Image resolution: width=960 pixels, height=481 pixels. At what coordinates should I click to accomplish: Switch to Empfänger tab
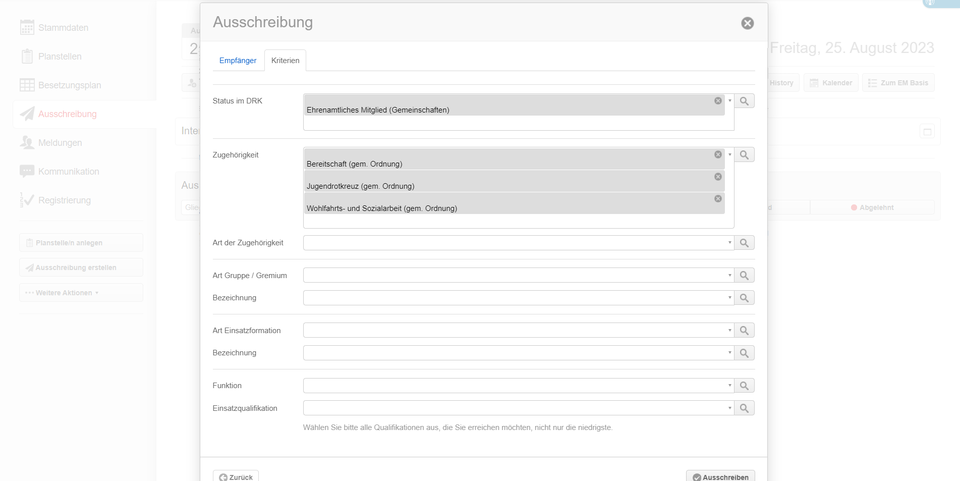click(238, 61)
